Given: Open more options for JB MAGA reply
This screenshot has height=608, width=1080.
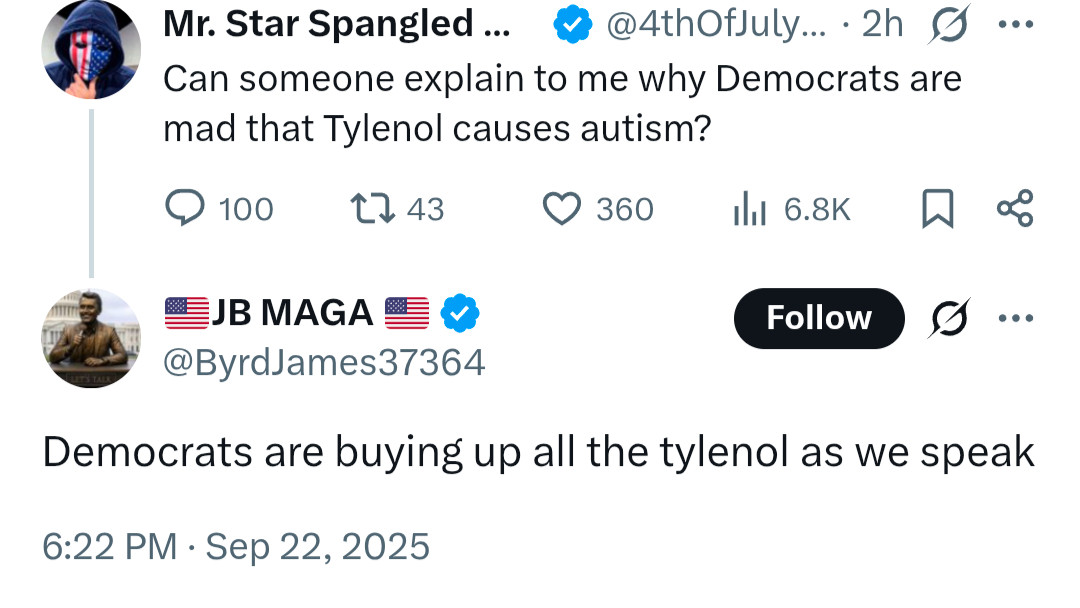Looking at the screenshot, I should click(1015, 319).
